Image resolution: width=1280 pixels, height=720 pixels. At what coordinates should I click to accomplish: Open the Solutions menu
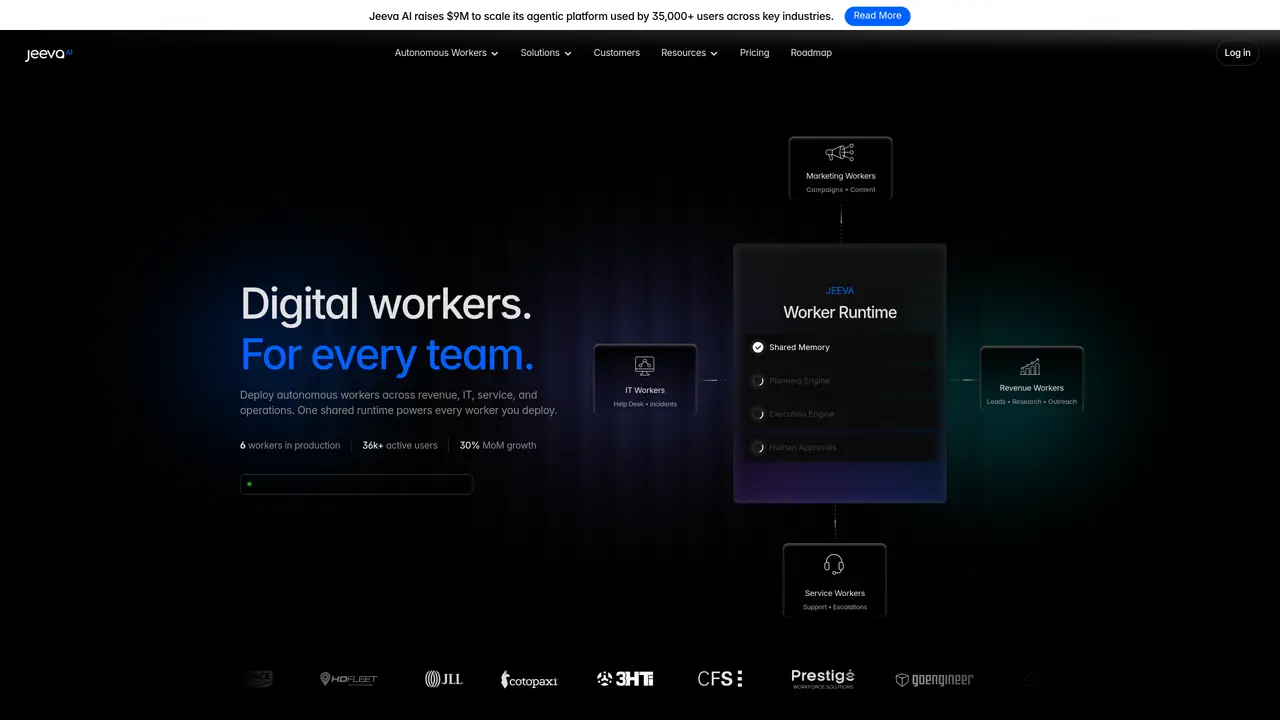(x=546, y=53)
